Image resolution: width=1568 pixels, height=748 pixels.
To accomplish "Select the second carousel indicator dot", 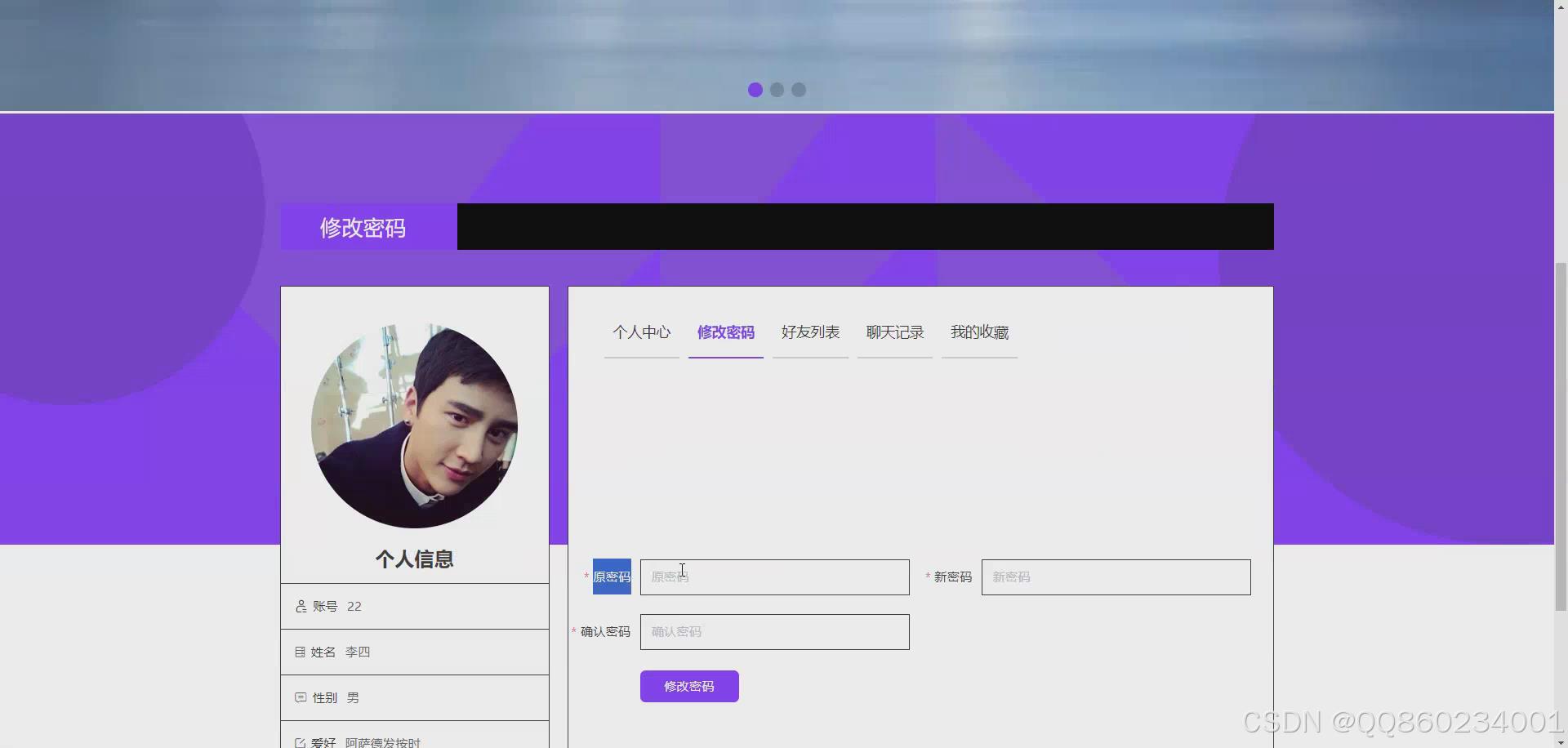I will click(x=777, y=90).
